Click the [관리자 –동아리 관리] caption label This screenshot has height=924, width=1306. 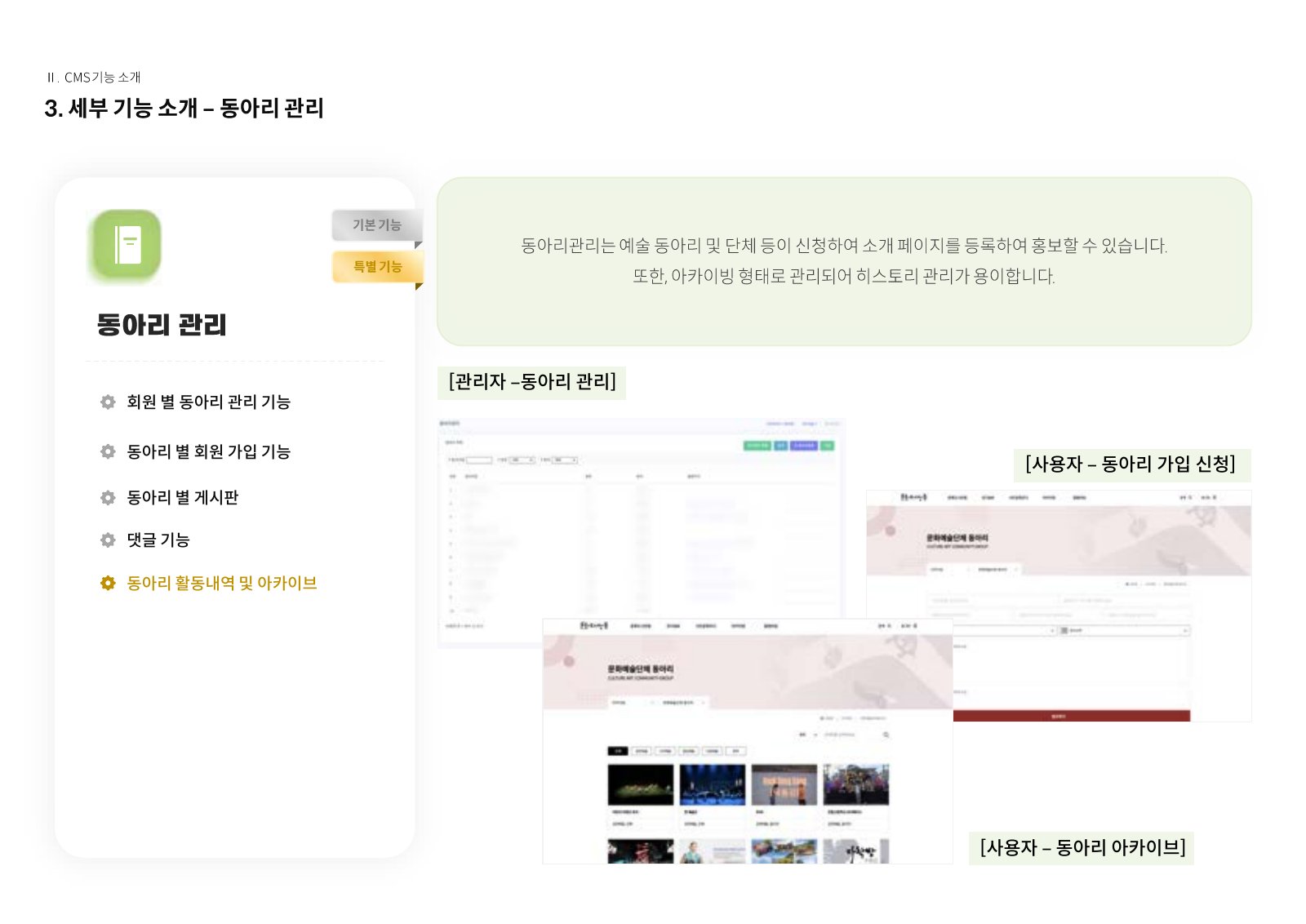coord(532,382)
